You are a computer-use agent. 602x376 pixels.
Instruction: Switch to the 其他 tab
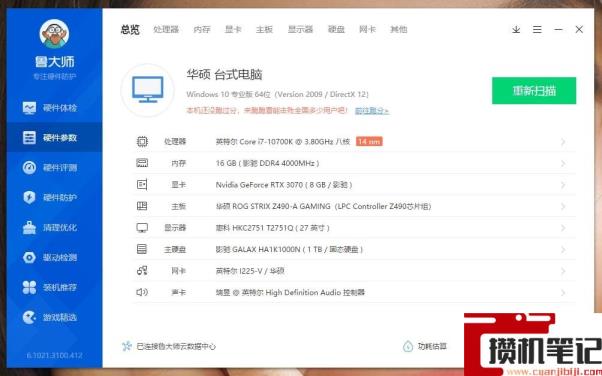(x=399, y=30)
